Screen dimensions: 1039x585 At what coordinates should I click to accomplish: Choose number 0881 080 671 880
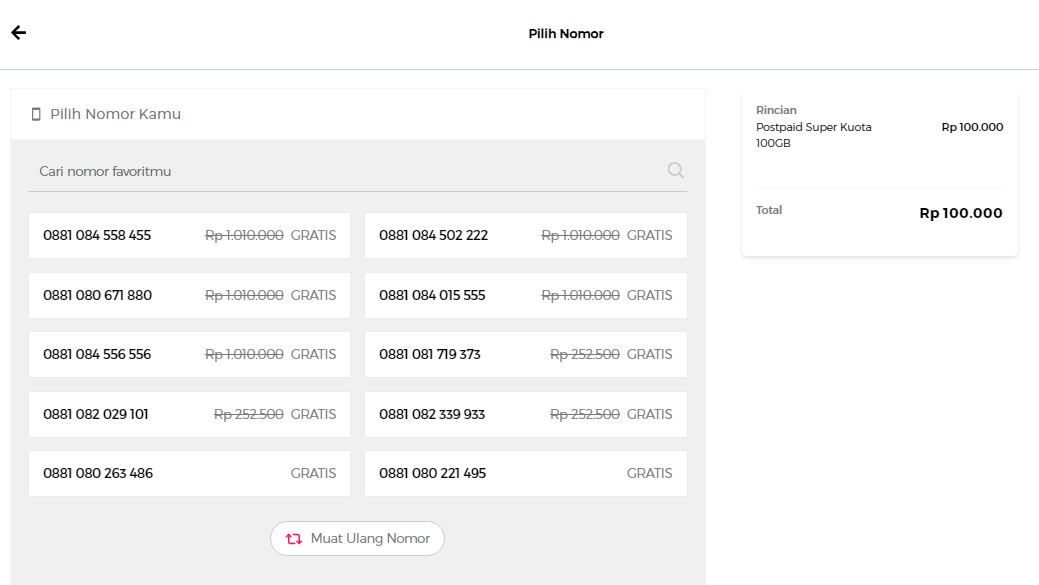(189, 295)
